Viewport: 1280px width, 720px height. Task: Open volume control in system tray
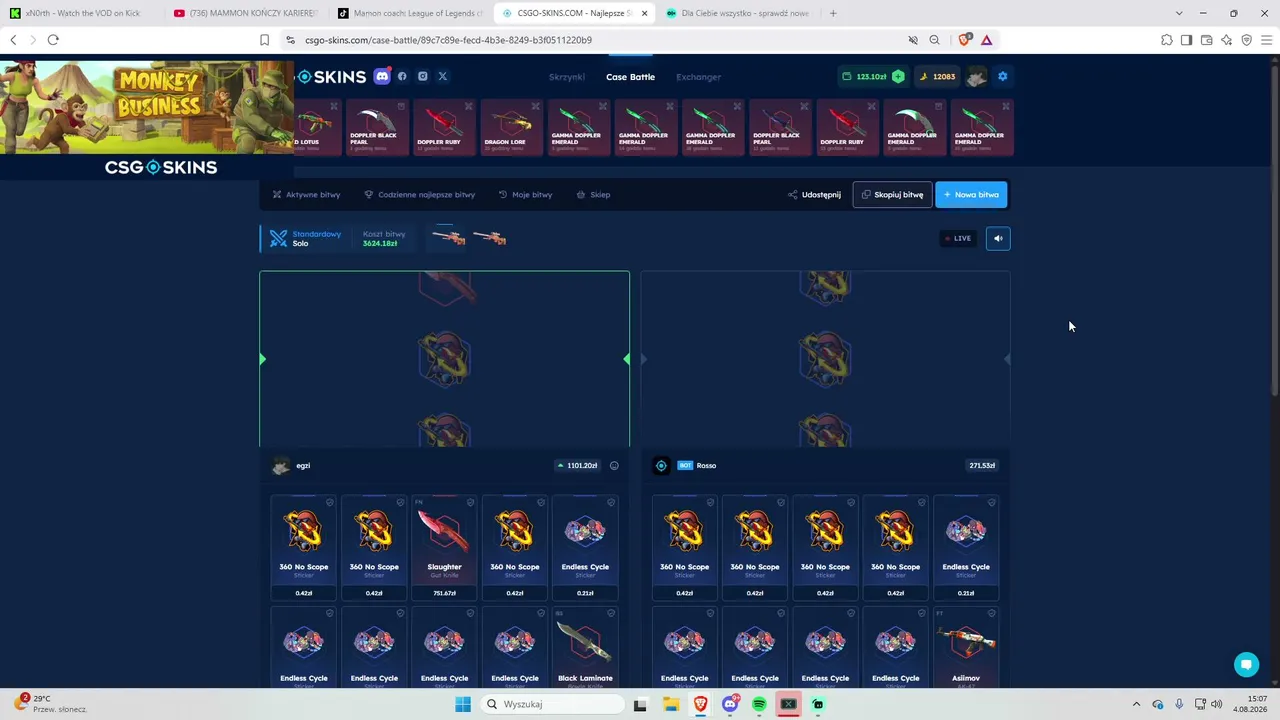(x=1217, y=704)
